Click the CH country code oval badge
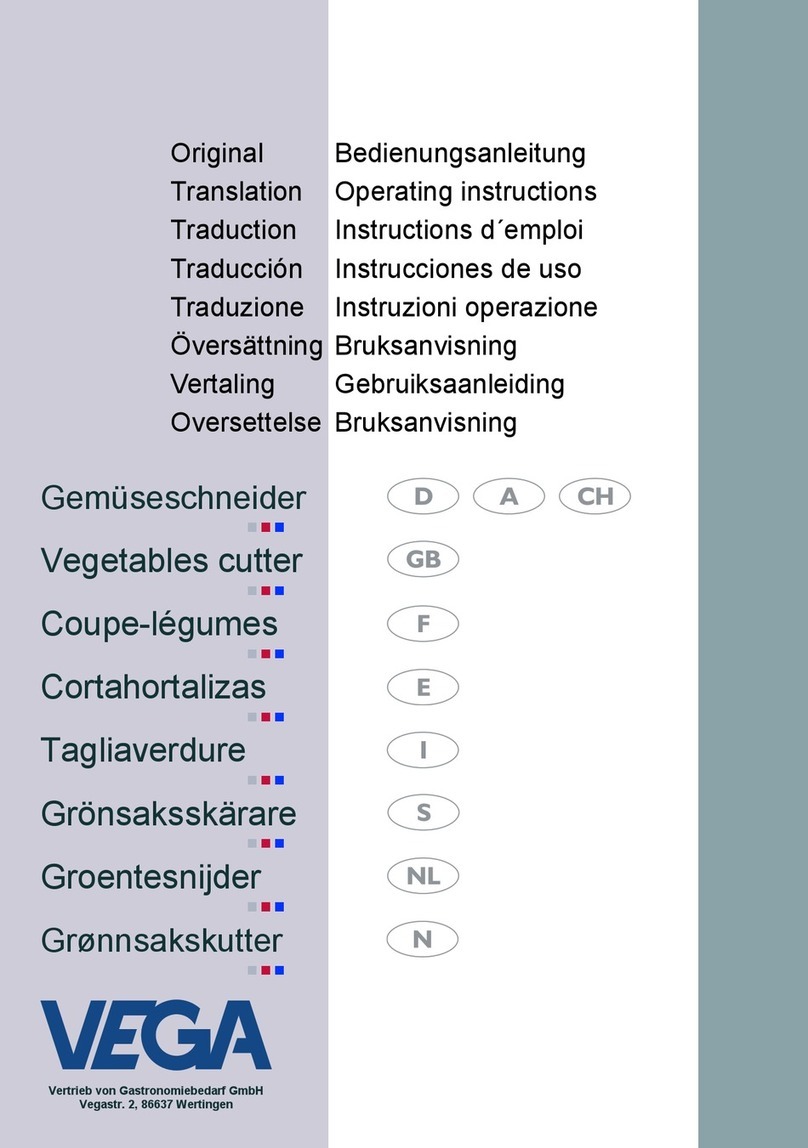 tap(595, 496)
